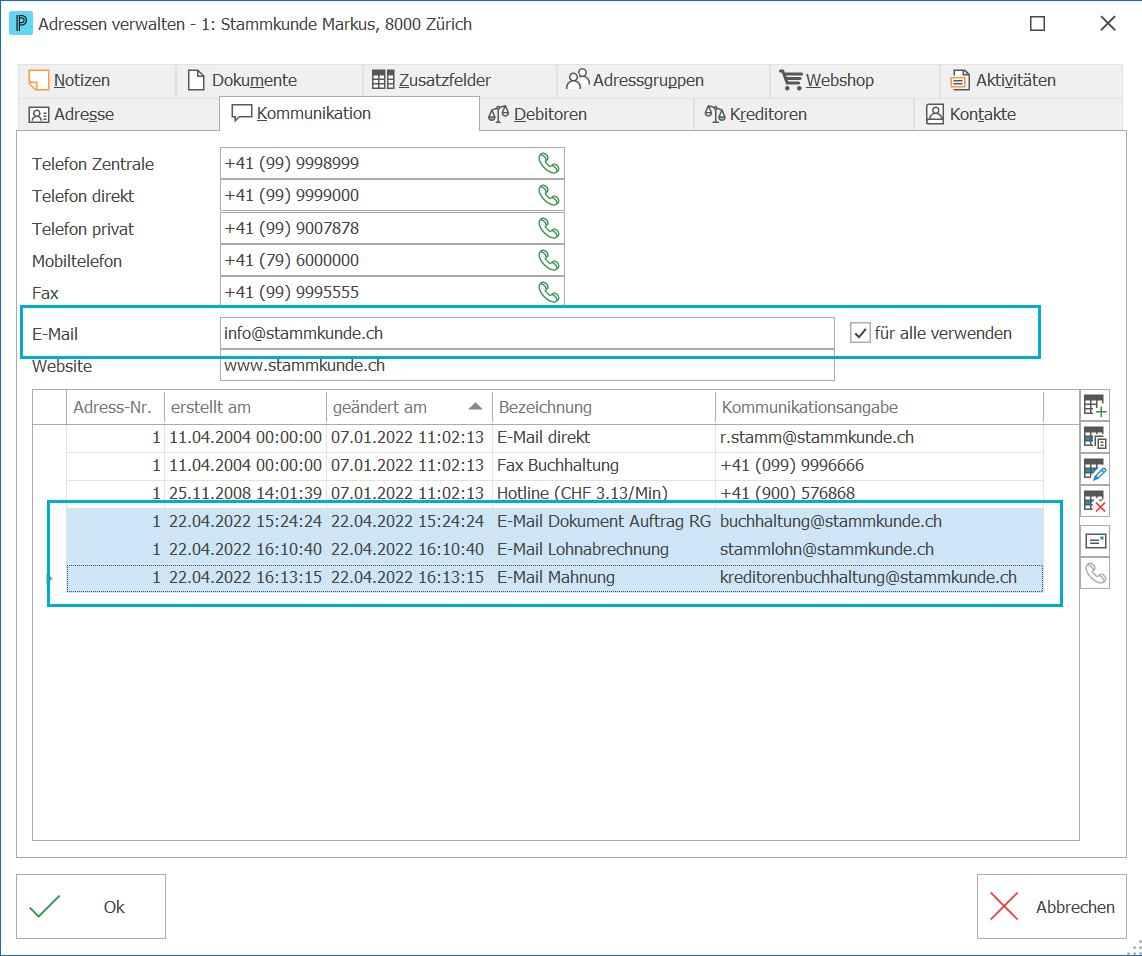Click the Website input field
This screenshot has height=956, width=1142.
(527, 366)
